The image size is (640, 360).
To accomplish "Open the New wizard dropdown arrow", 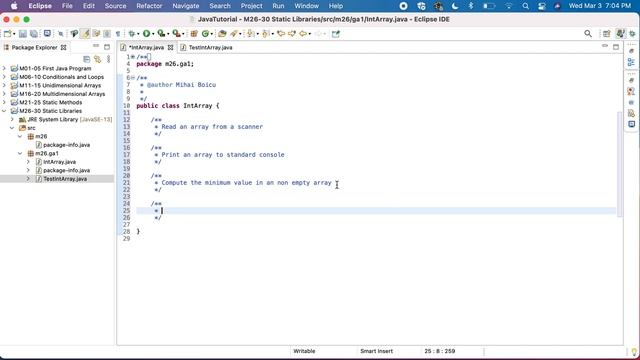I will click(x=14, y=34).
